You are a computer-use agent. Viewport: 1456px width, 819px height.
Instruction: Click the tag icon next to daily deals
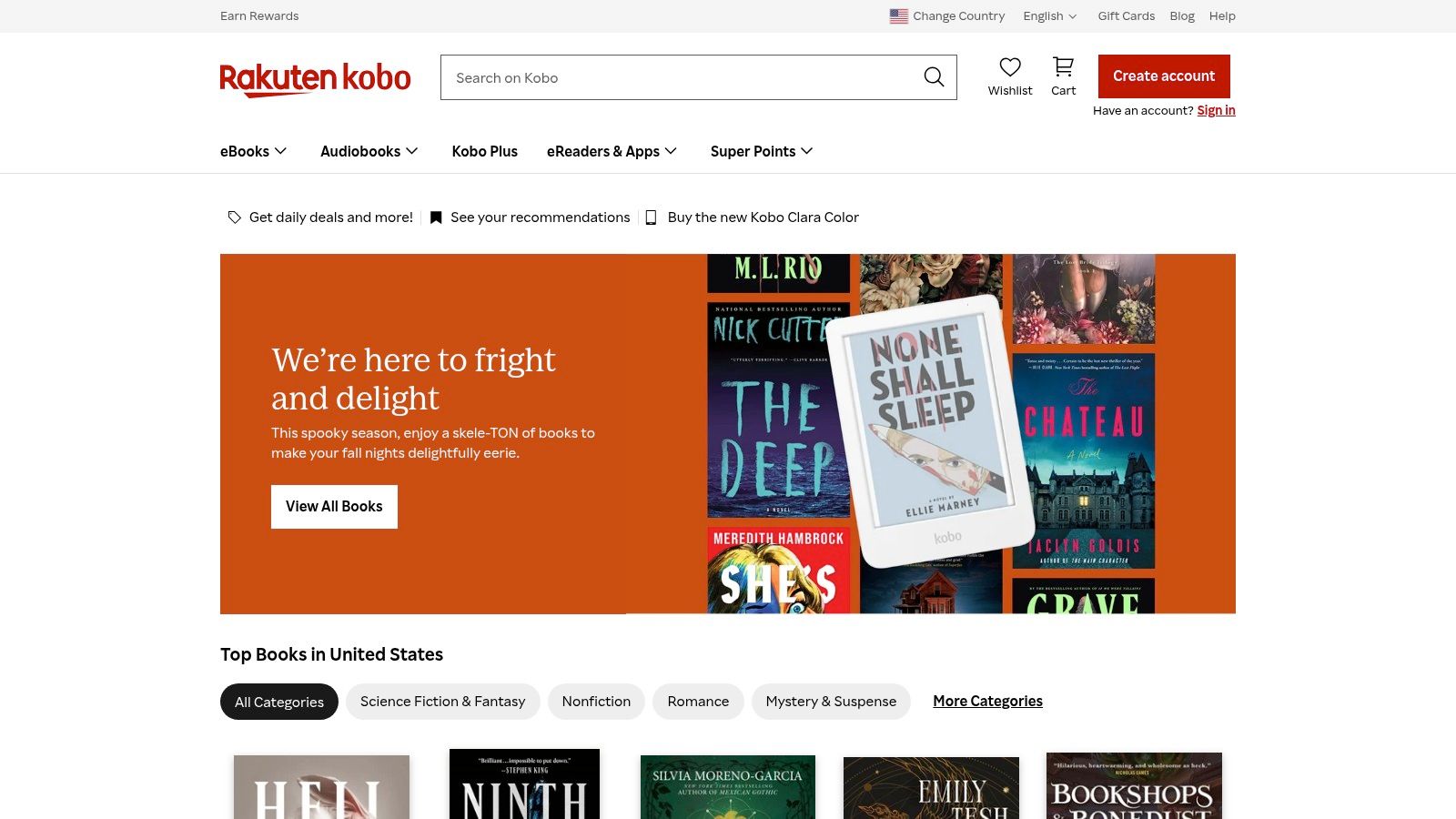(234, 217)
